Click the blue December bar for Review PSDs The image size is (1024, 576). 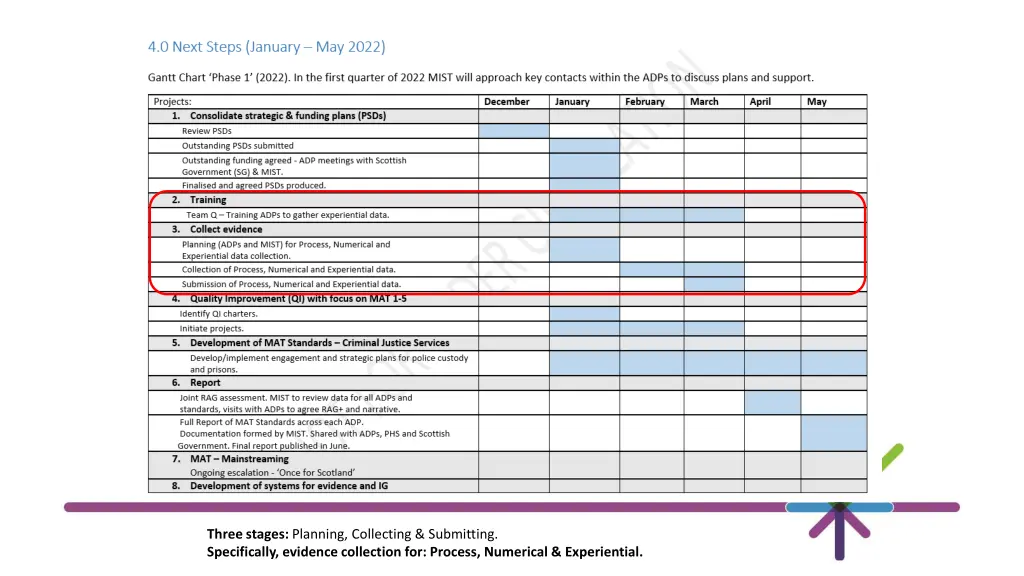pyautogui.click(x=514, y=131)
